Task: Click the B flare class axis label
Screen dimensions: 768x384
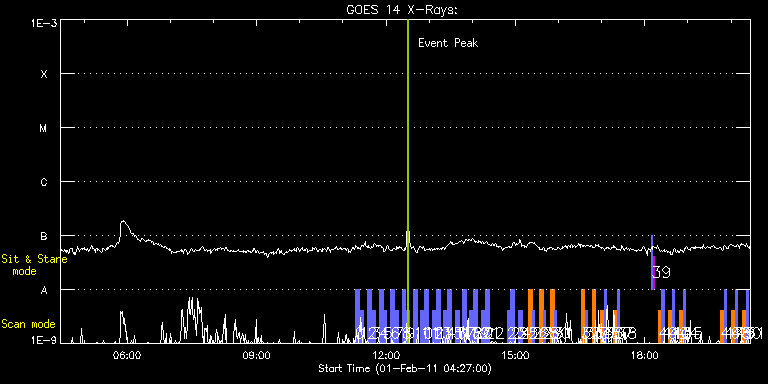Action: tap(44, 236)
